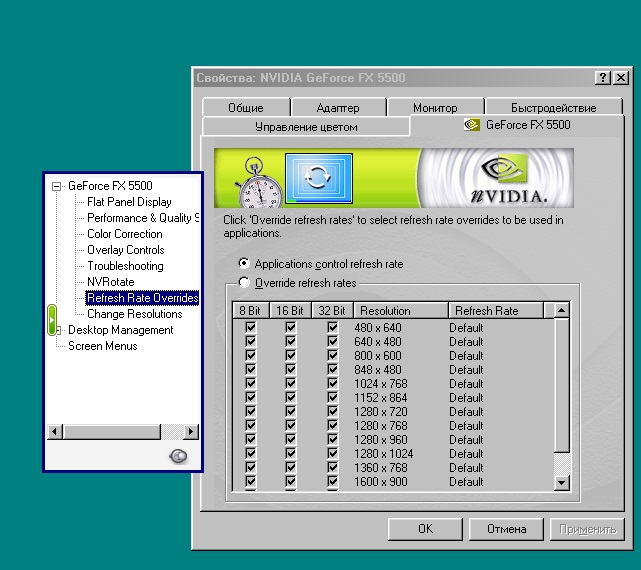Click Default refresh rate for 1600 x 900
The image size is (641, 570).
(x=466, y=481)
